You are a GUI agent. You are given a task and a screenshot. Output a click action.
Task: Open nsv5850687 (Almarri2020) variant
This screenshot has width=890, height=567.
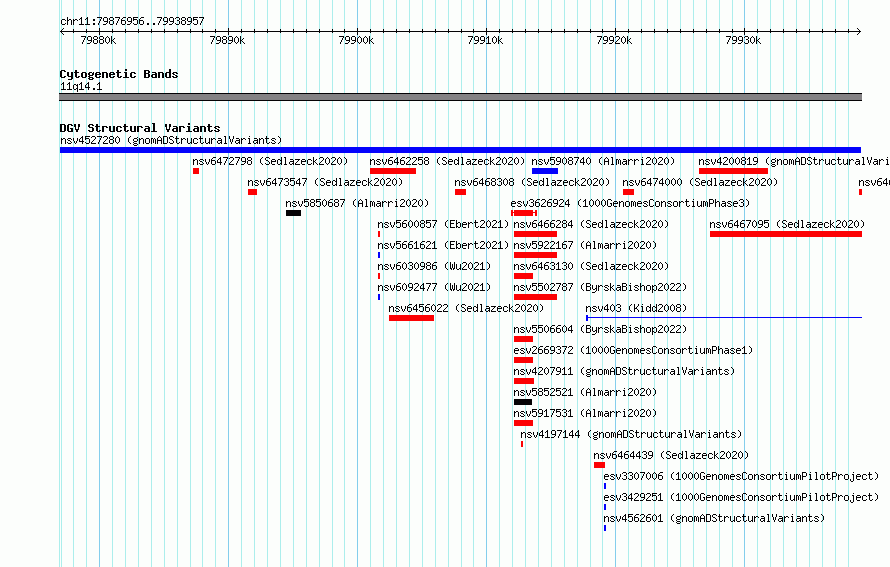(x=357, y=203)
